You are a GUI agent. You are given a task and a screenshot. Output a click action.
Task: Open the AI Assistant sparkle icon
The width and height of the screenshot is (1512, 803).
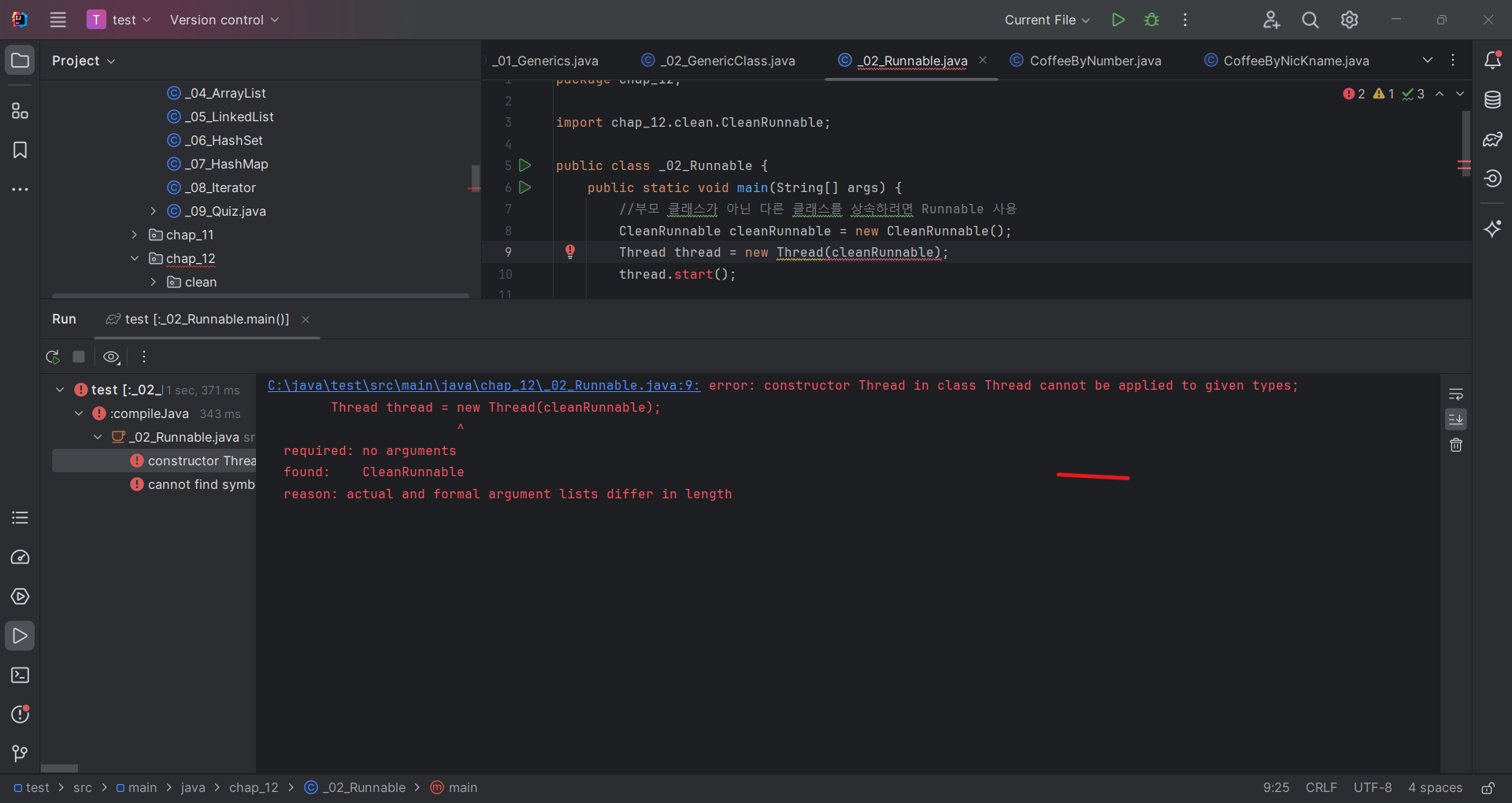tap(1492, 229)
